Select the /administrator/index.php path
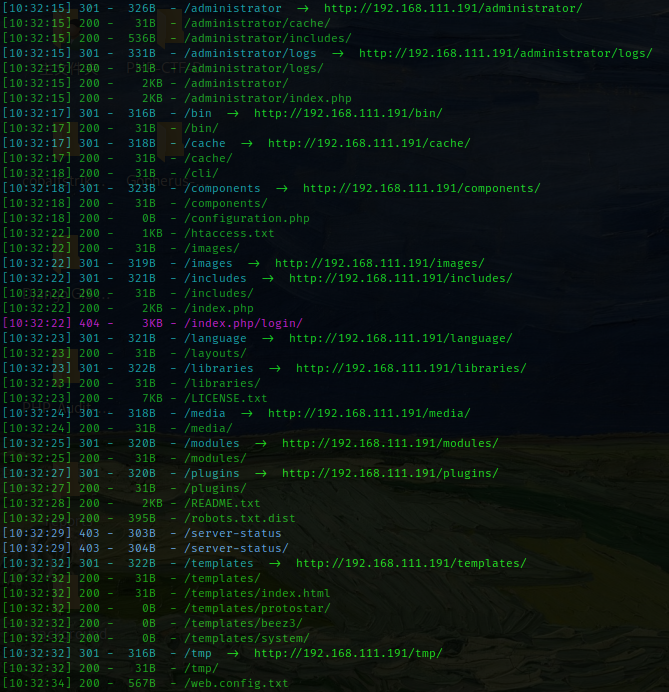The height and width of the screenshot is (692, 669). click(268, 98)
